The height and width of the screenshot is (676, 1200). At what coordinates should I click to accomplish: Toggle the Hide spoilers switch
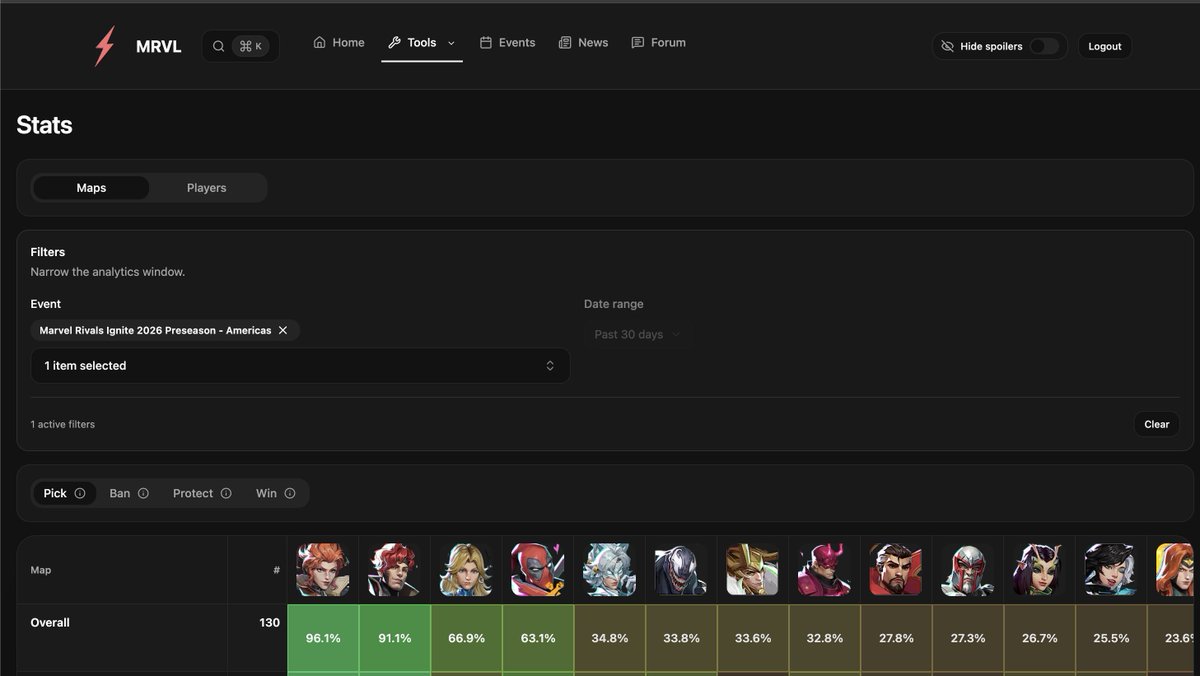click(1044, 46)
